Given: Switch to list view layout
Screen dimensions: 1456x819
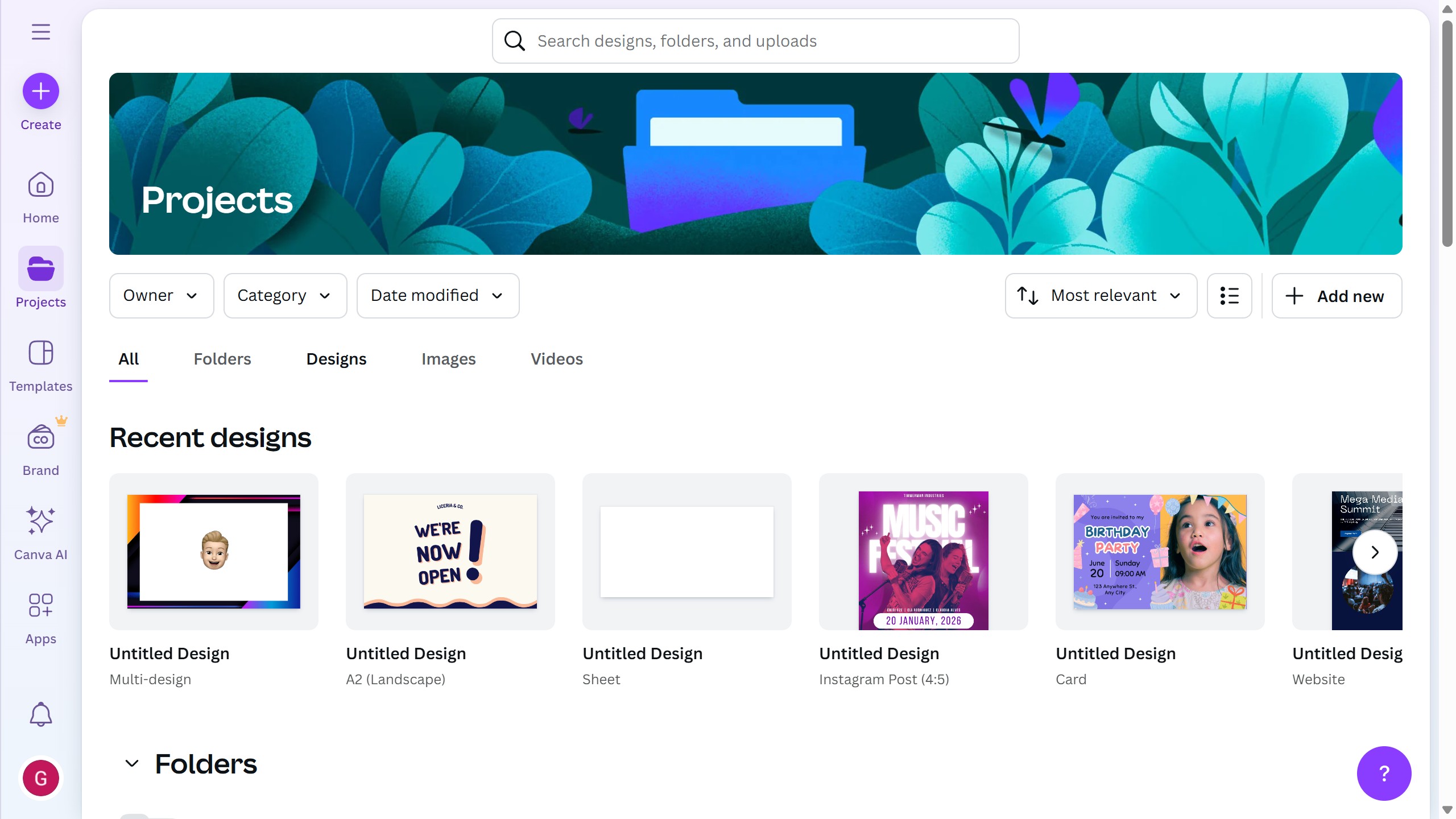Looking at the screenshot, I should [x=1229, y=296].
